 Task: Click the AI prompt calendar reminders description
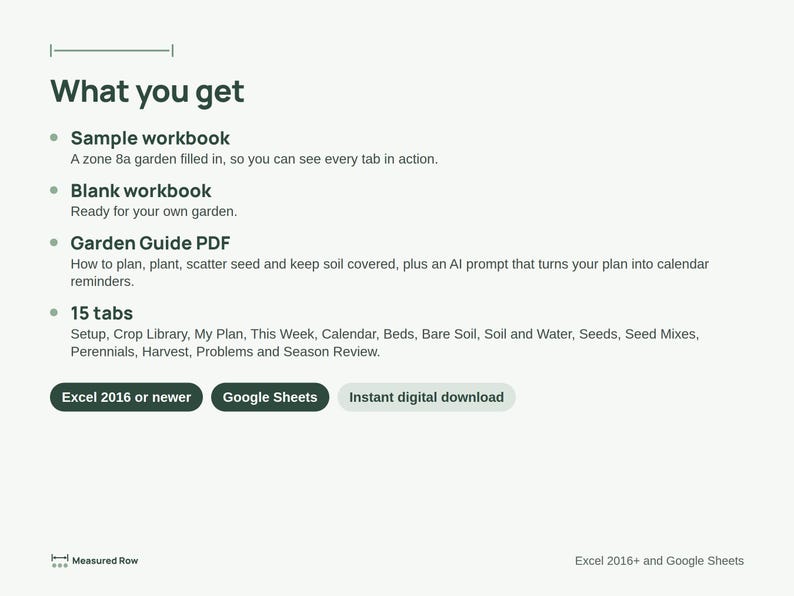tap(389, 272)
